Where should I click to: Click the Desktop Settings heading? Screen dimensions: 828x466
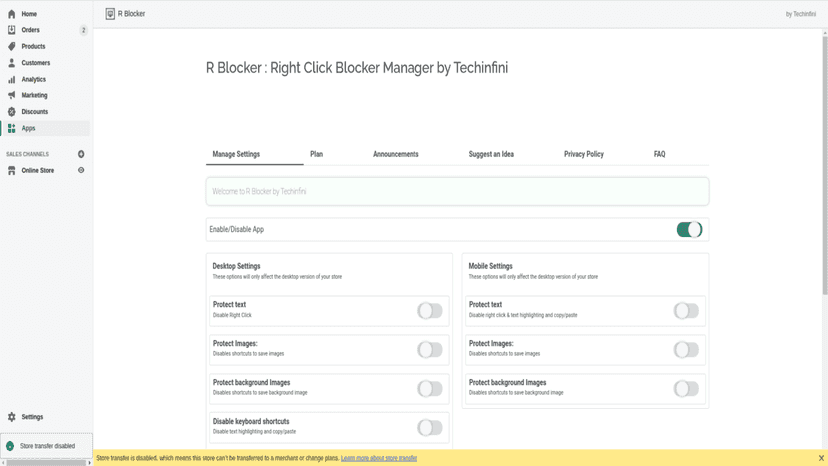pos(237,266)
